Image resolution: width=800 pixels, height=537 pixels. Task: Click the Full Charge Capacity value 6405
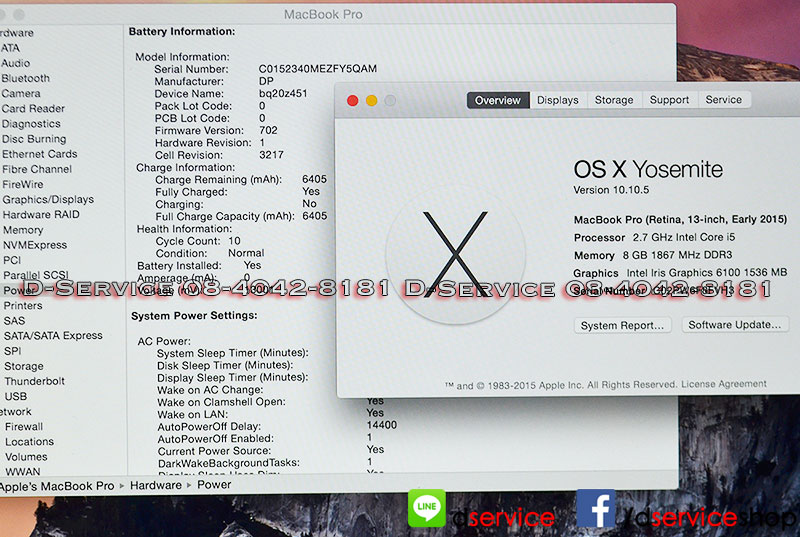[314, 216]
